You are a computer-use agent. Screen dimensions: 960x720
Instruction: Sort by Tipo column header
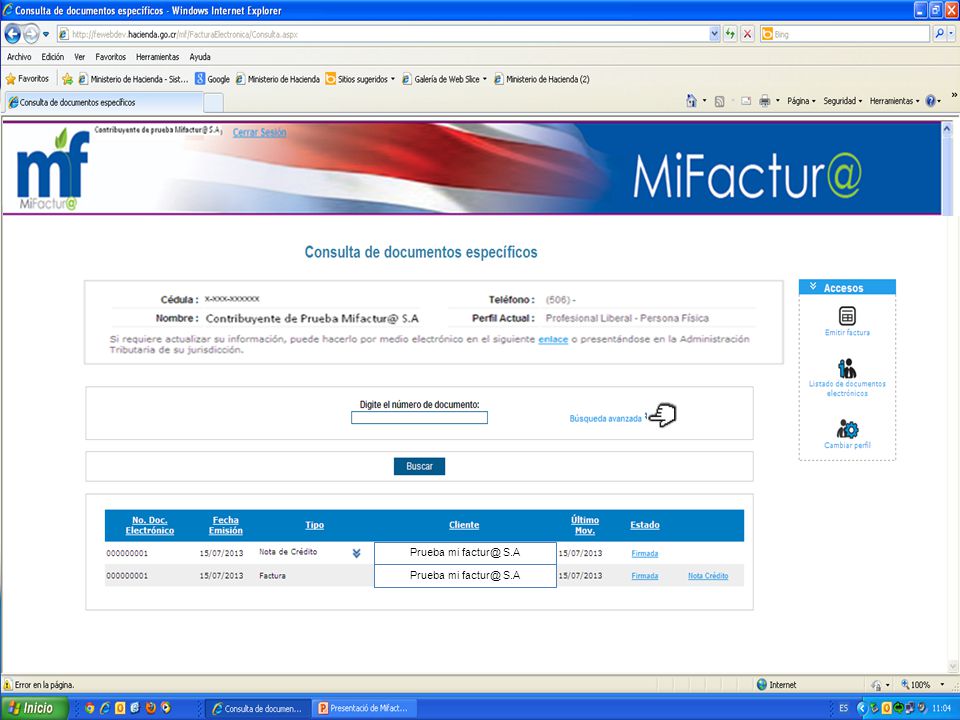(x=315, y=525)
